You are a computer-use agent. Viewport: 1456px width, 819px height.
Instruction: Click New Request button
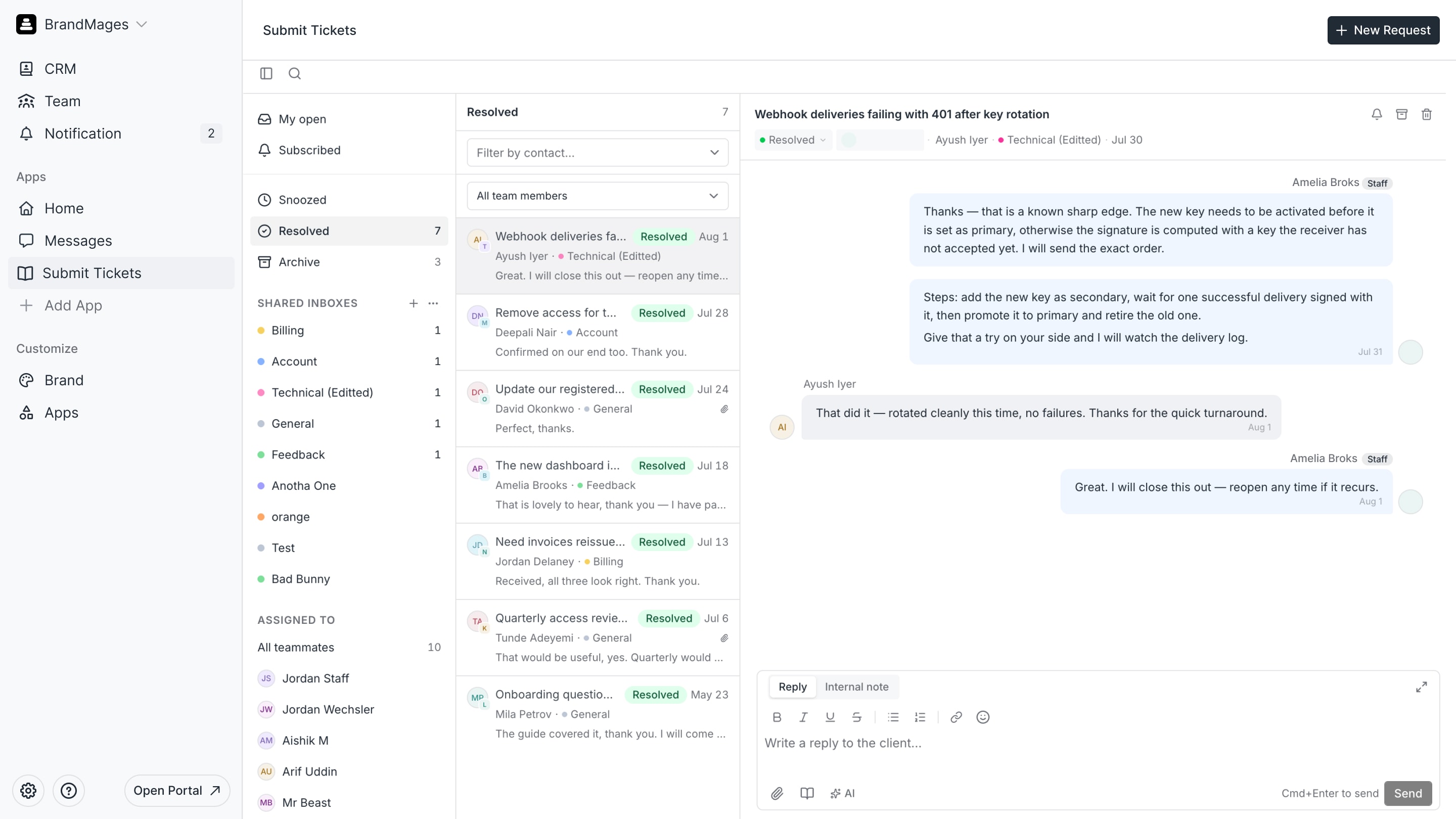click(x=1384, y=30)
